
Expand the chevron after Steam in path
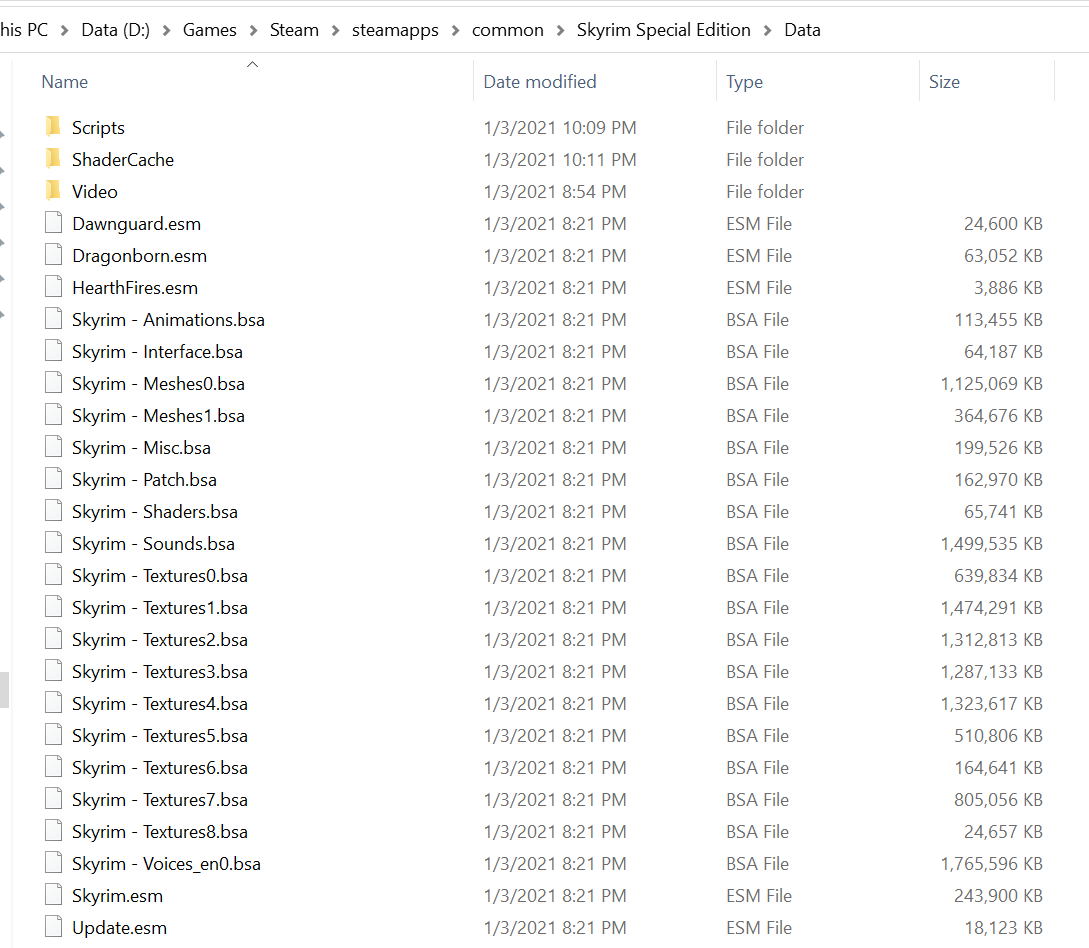coord(335,31)
